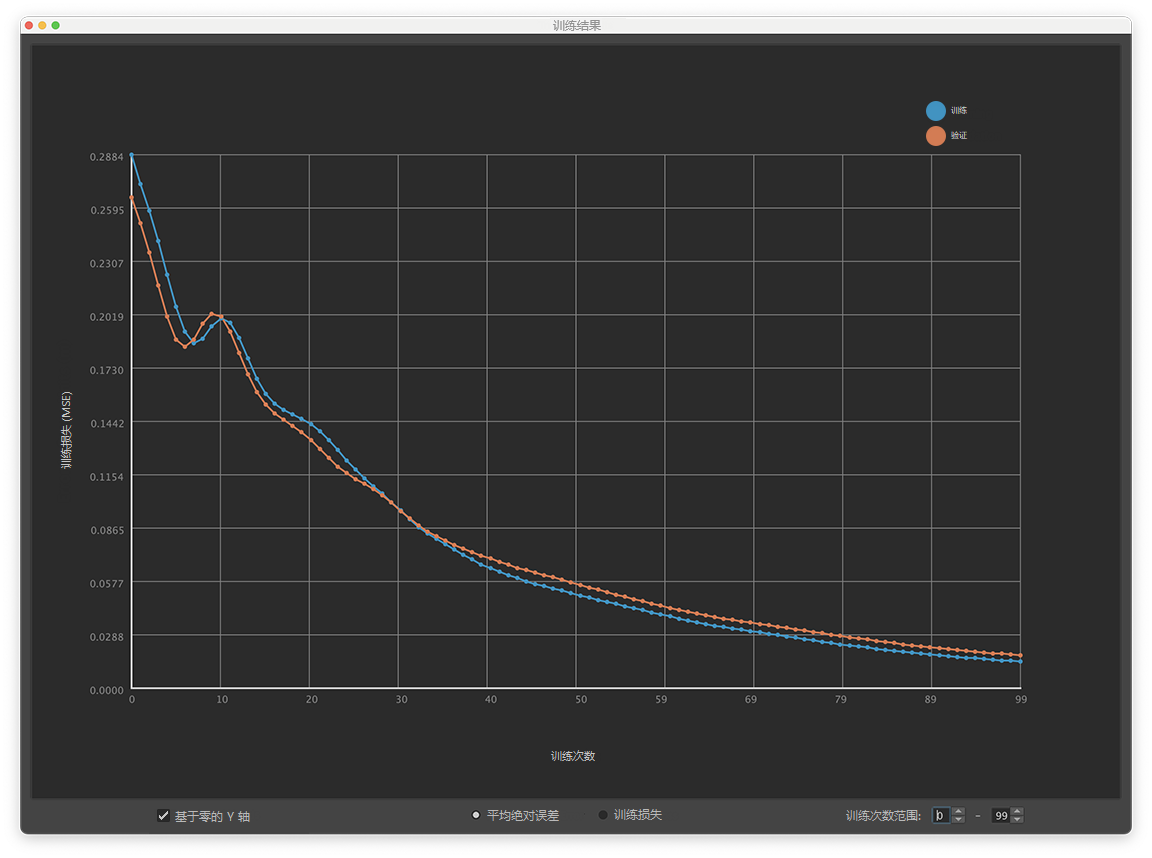Click the 0.2595 y-axis value

(x=107, y=211)
